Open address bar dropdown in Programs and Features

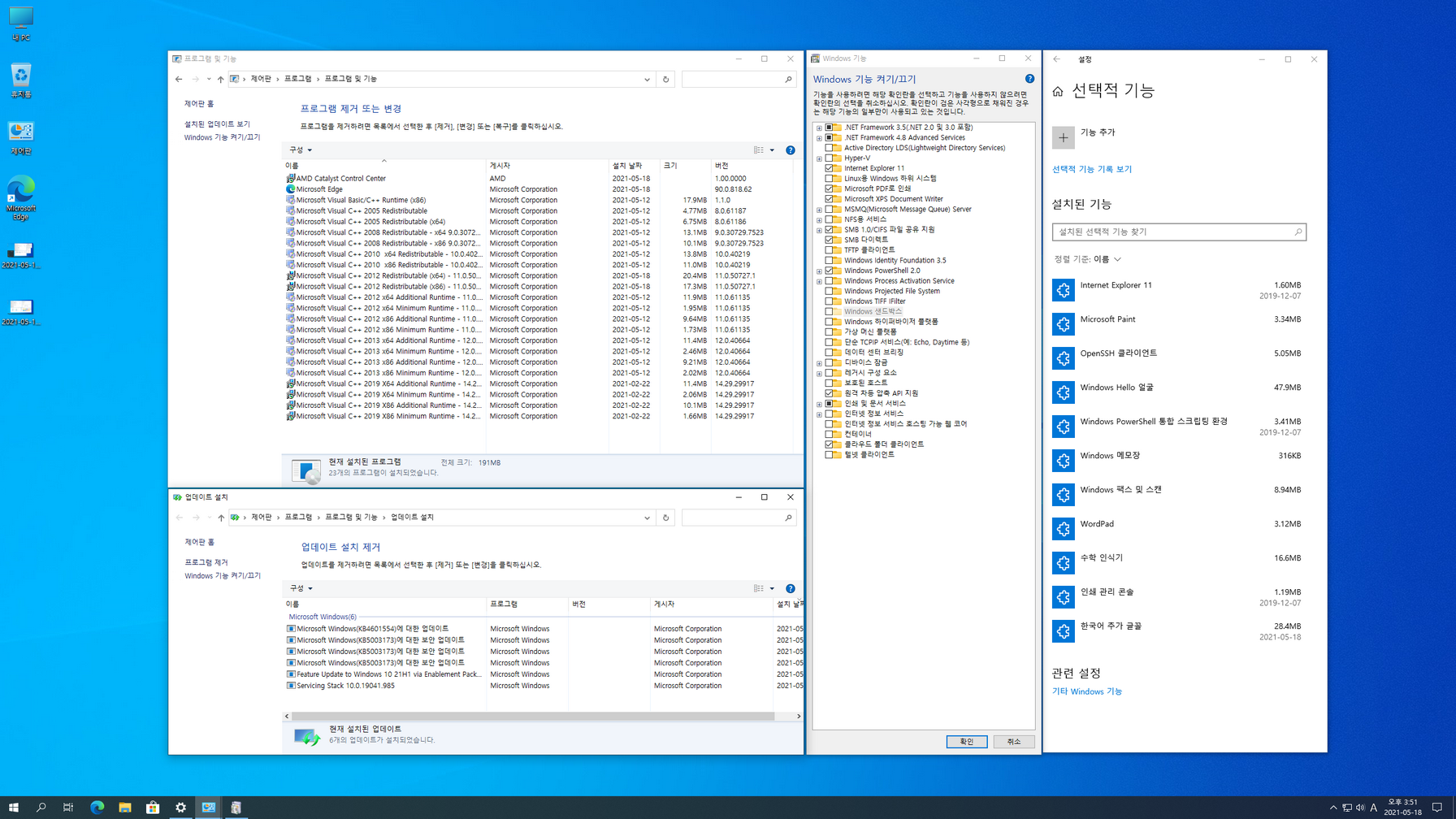(647, 80)
